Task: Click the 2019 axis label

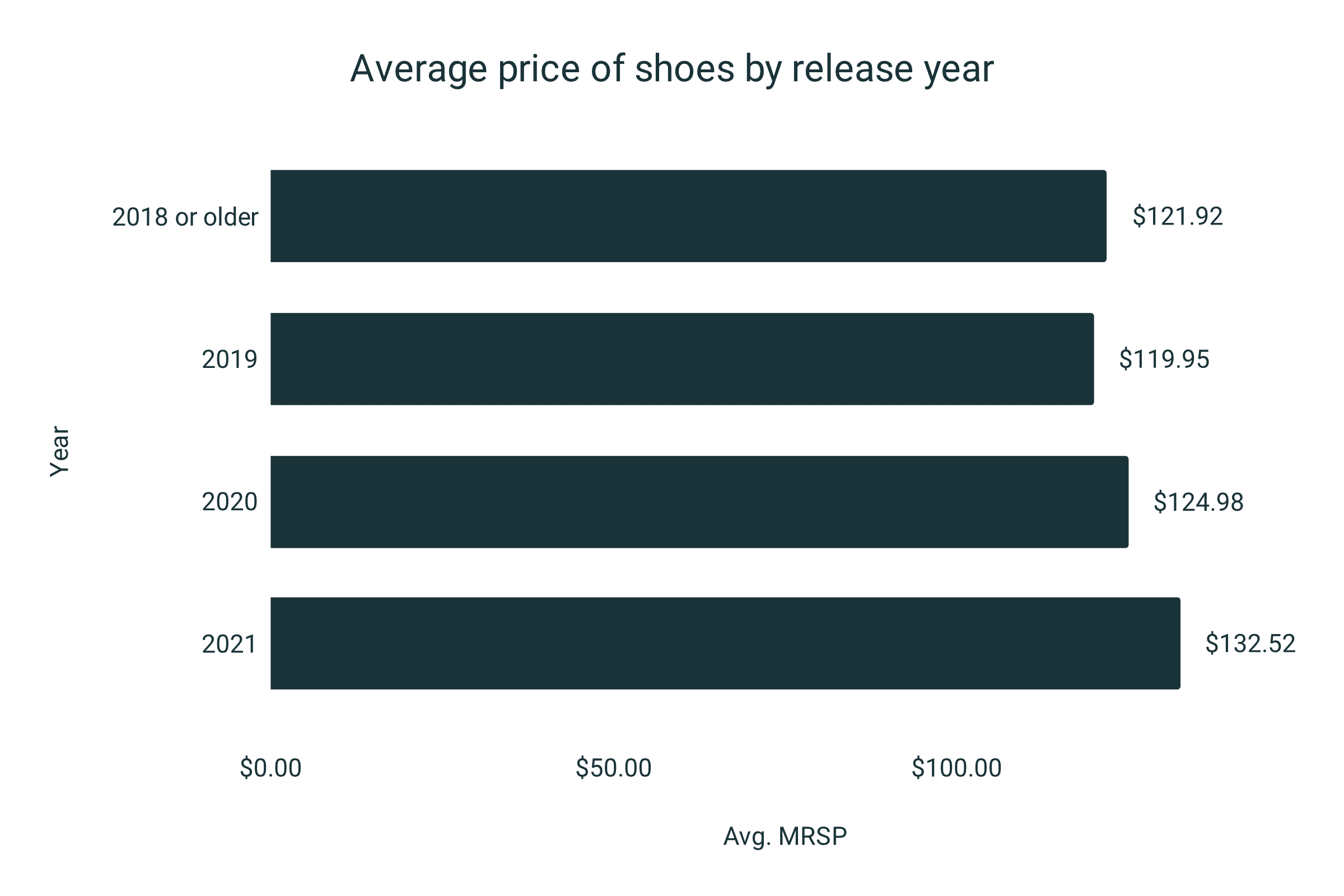Action: click(x=230, y=360)
